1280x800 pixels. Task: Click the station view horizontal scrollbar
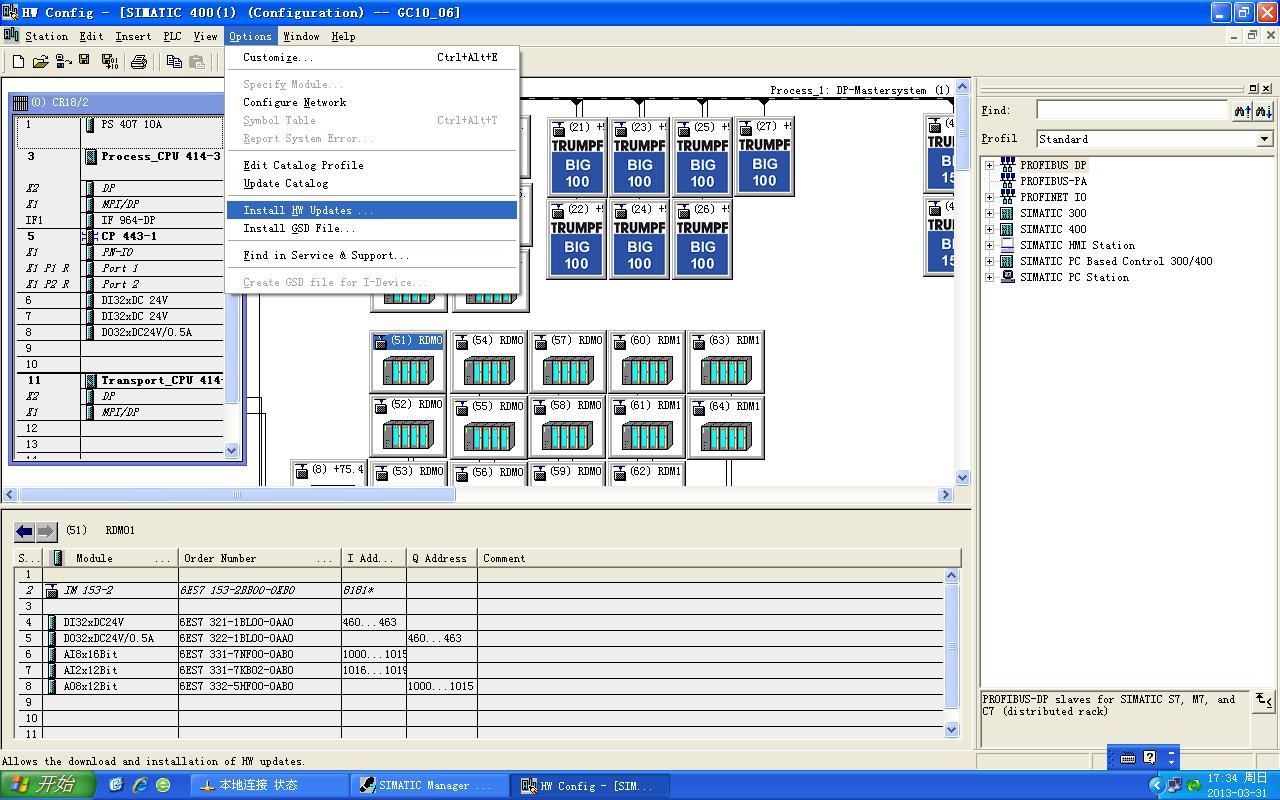tap(237, 494)
